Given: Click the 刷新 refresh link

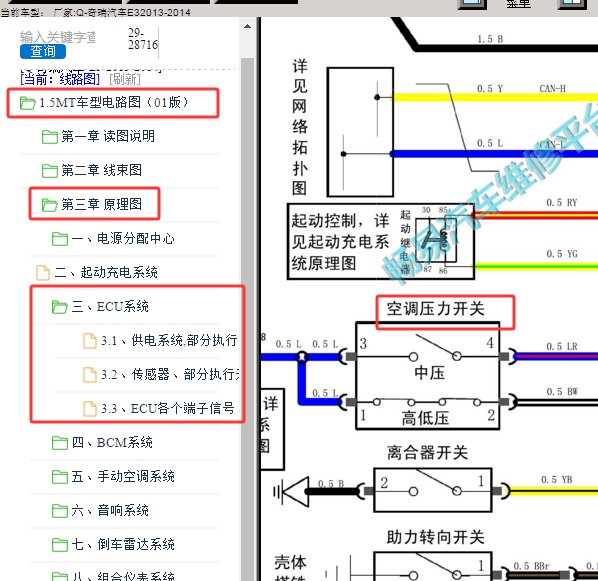Looking at the screenshot, I should [125, 79].
